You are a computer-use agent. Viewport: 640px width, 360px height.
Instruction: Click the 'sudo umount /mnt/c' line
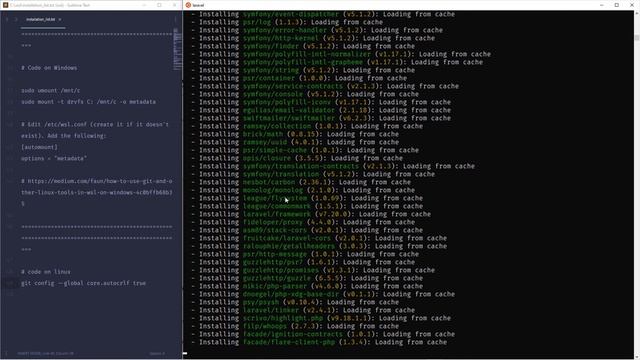(51, 91)
